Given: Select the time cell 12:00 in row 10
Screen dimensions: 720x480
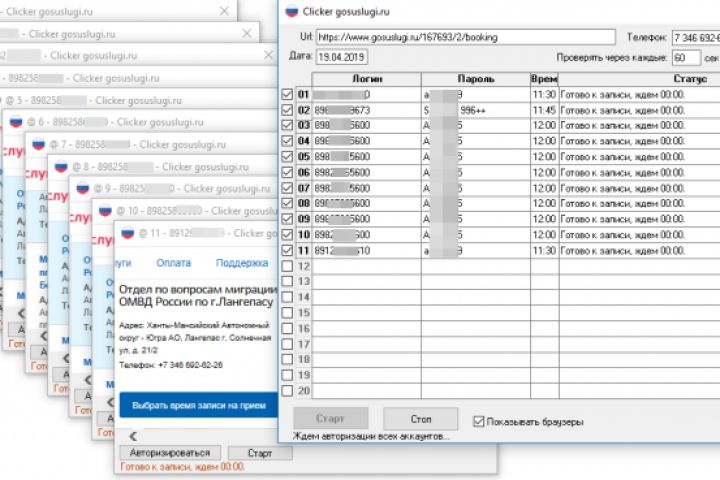Looking at the screenshot, I should [545, 235].
